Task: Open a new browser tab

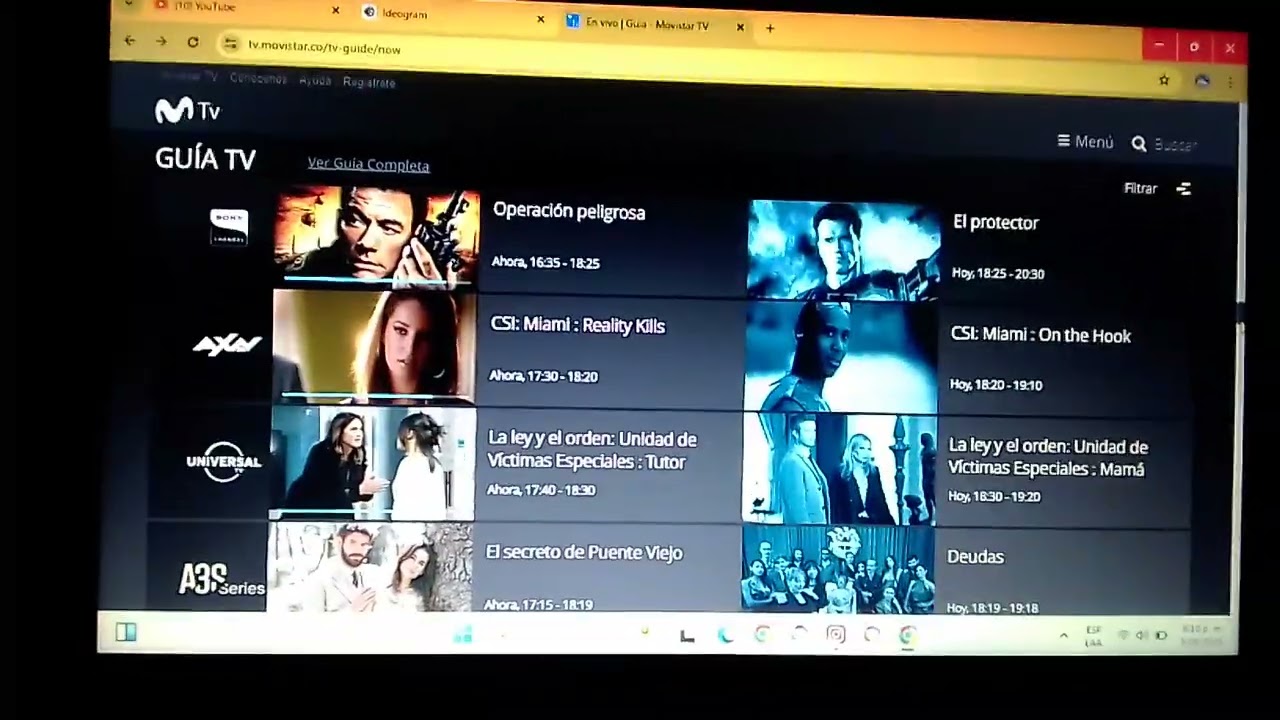Action: pos(770,28)
